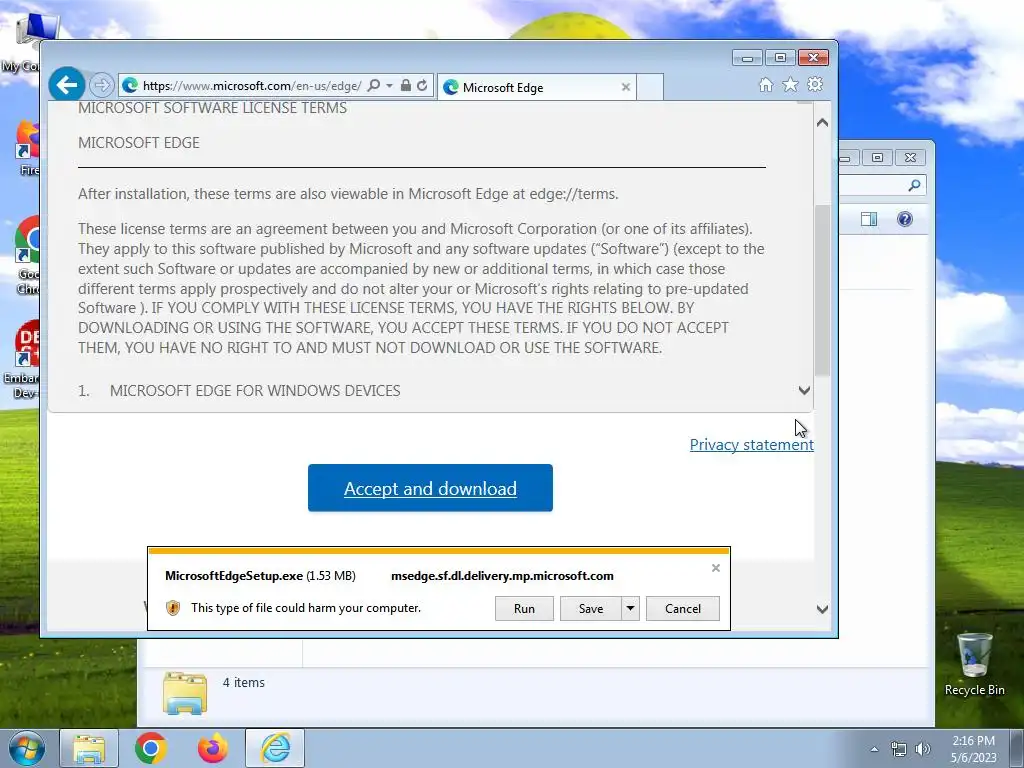Go to Home page icon
Image resolution: width=1024 pixels, height=768 pixels.
766,85
